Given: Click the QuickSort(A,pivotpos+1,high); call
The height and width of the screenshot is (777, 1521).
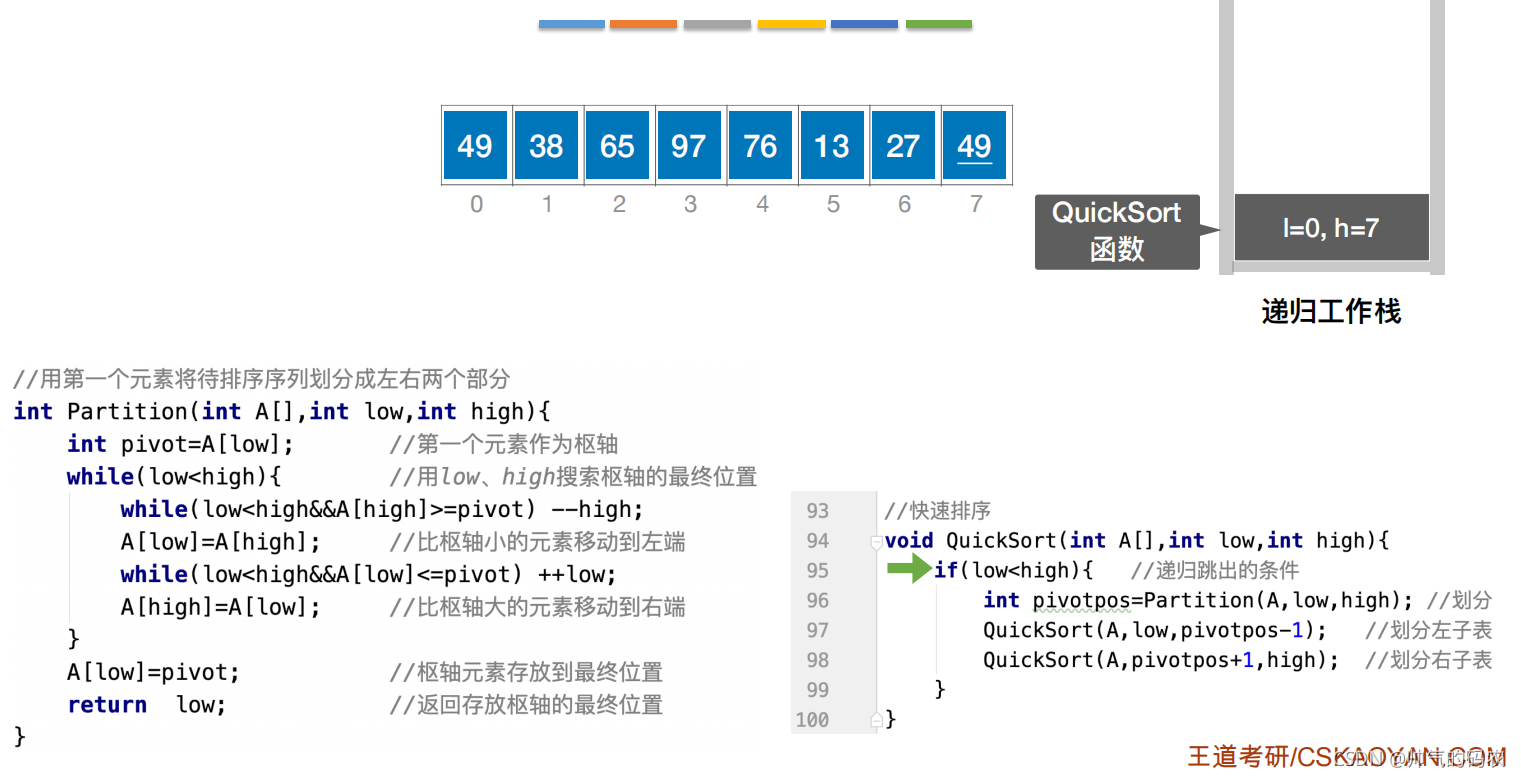Looking at the screenshot, I should coord(1161,659).
